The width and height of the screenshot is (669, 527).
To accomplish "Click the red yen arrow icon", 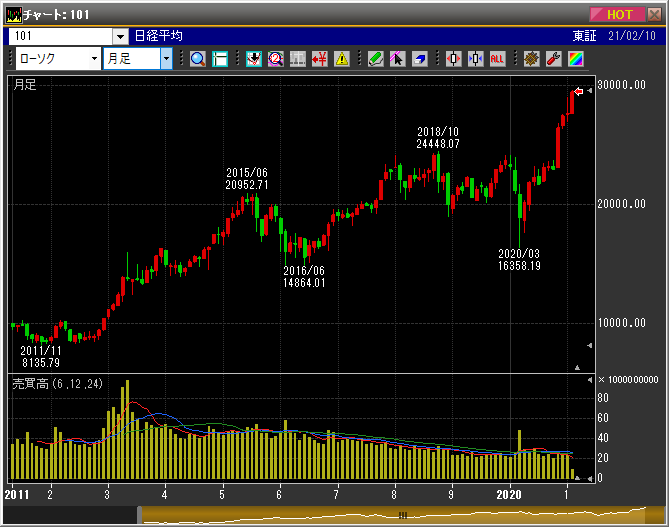I will (320, 59).
